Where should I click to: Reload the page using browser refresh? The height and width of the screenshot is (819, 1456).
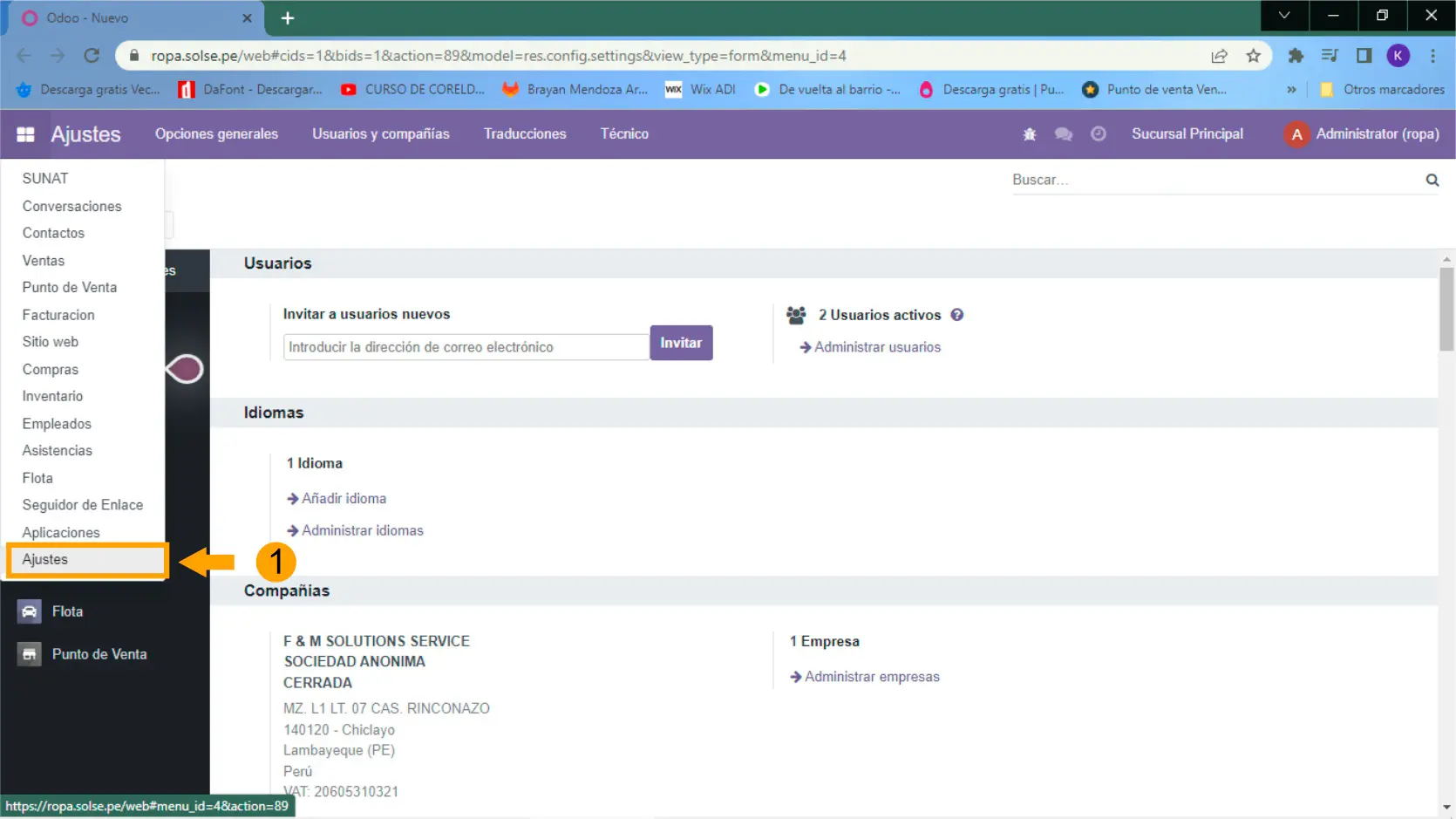click(92, 56)
